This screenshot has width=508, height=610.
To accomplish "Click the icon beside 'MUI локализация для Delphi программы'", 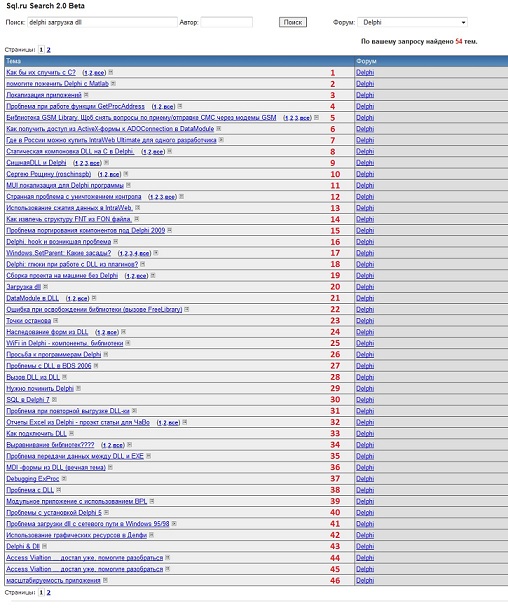I will (x=129, y=186).
